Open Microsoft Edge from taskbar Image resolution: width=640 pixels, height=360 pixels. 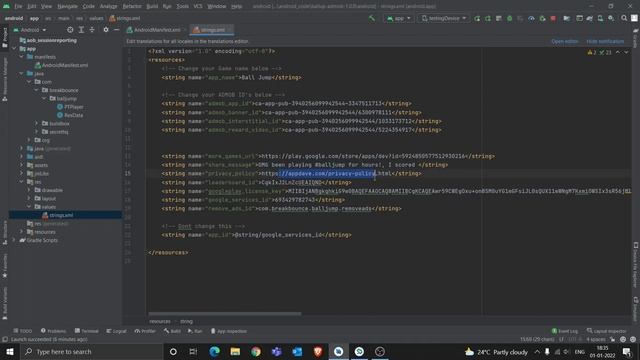click(x=214, y=351)
